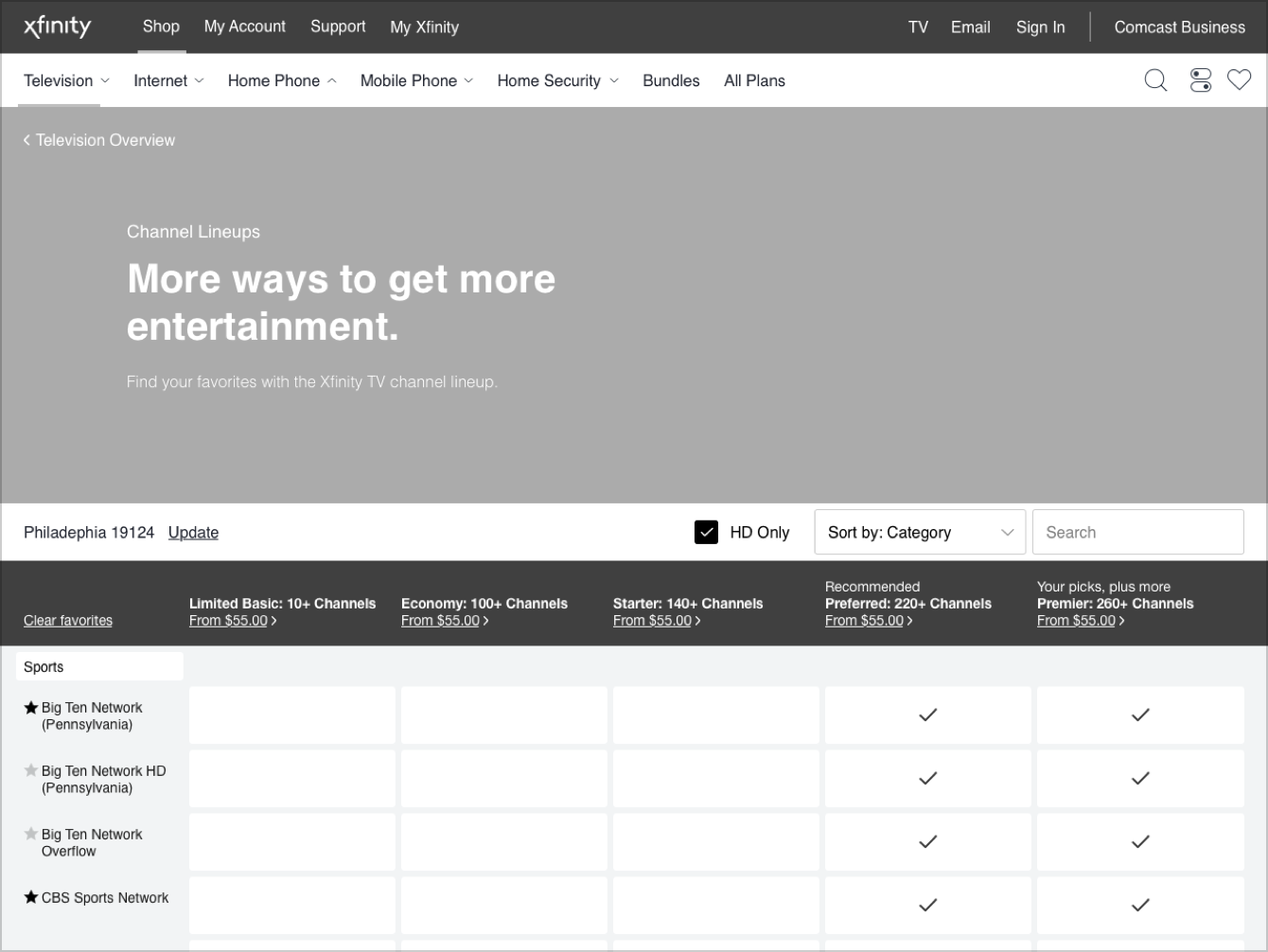Go to My Account
Viewport: 1268px width, 952px height.
(245, 26)
